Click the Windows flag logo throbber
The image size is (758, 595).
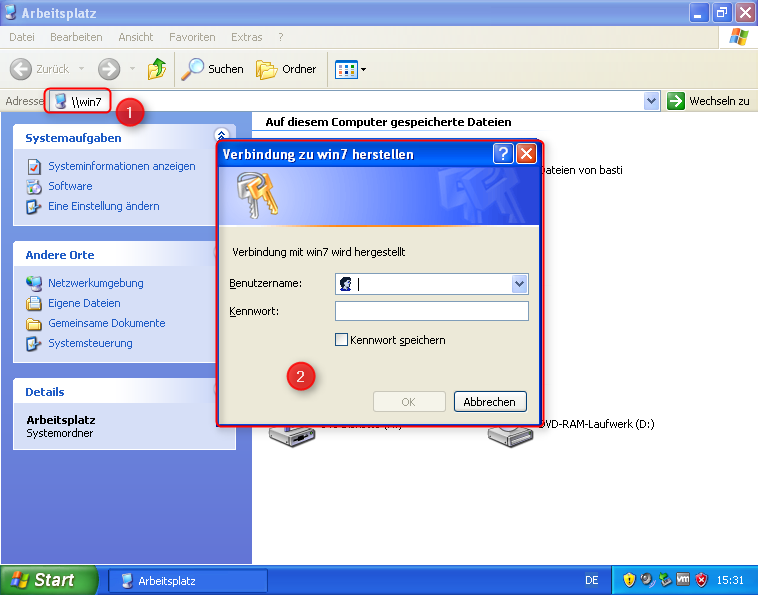(739, 37)
